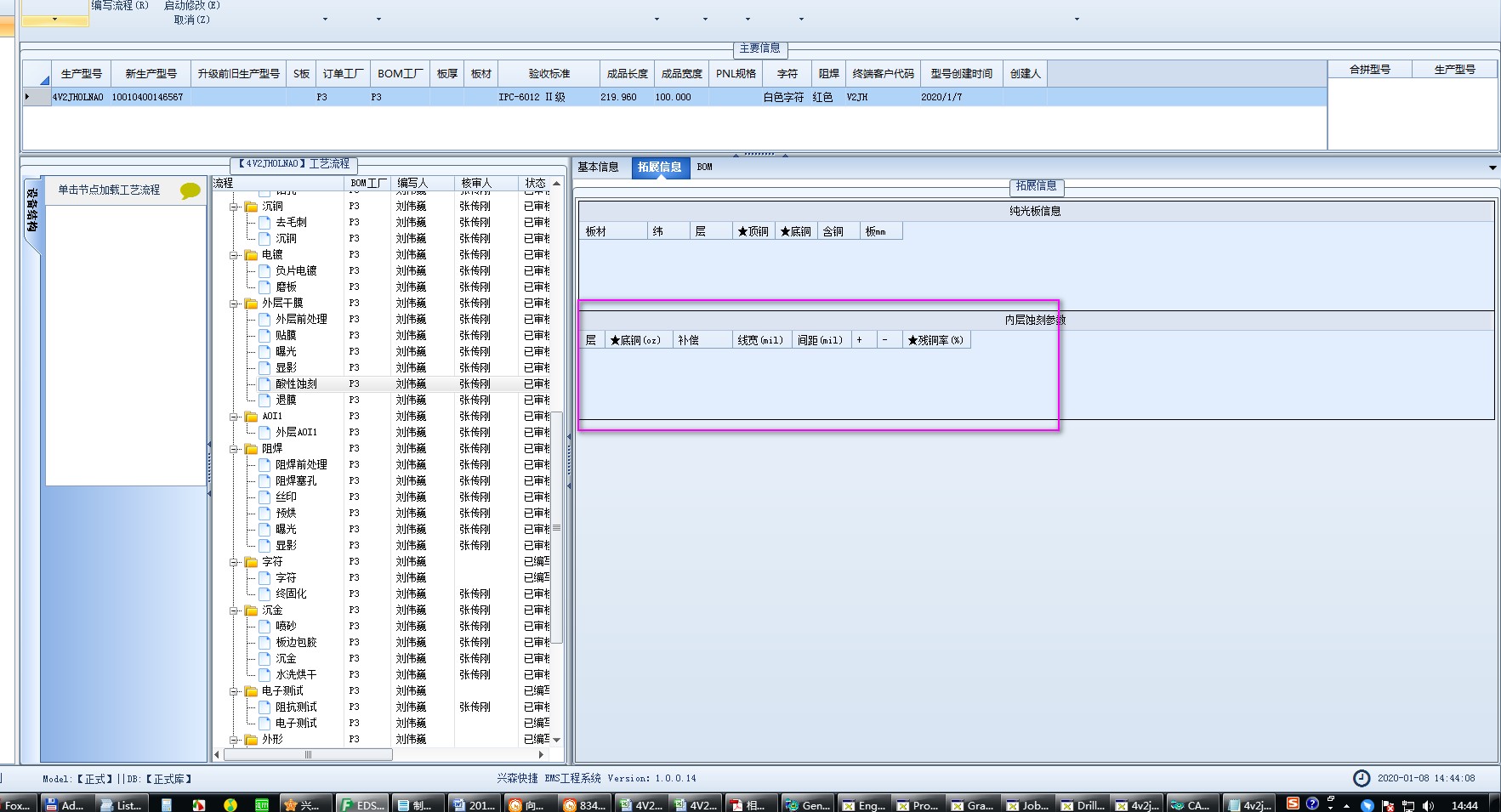This screenshot has height=812, width=1501.
Task: Open the dropdown arrow right of the BOM tab row
Action: point(1492,168)
